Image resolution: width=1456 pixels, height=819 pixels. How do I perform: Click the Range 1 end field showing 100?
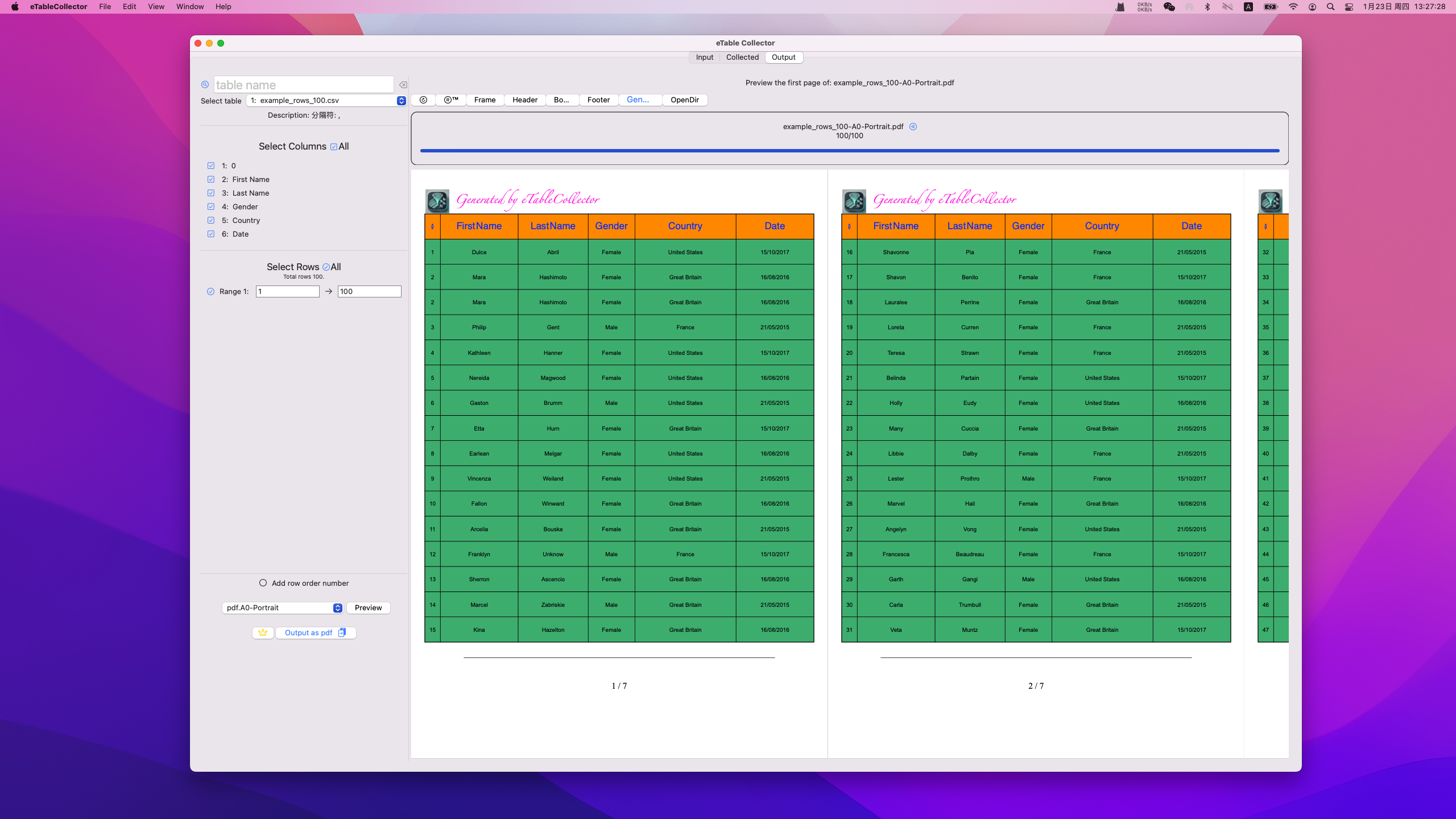click(x=370, y=291)
